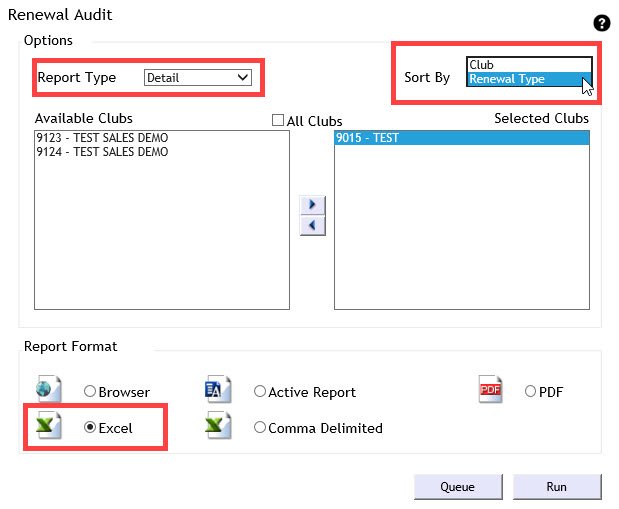Click the Queue button
Image resolution: width=619 pixels, height=509 pixels.
[x=457, y=487]
